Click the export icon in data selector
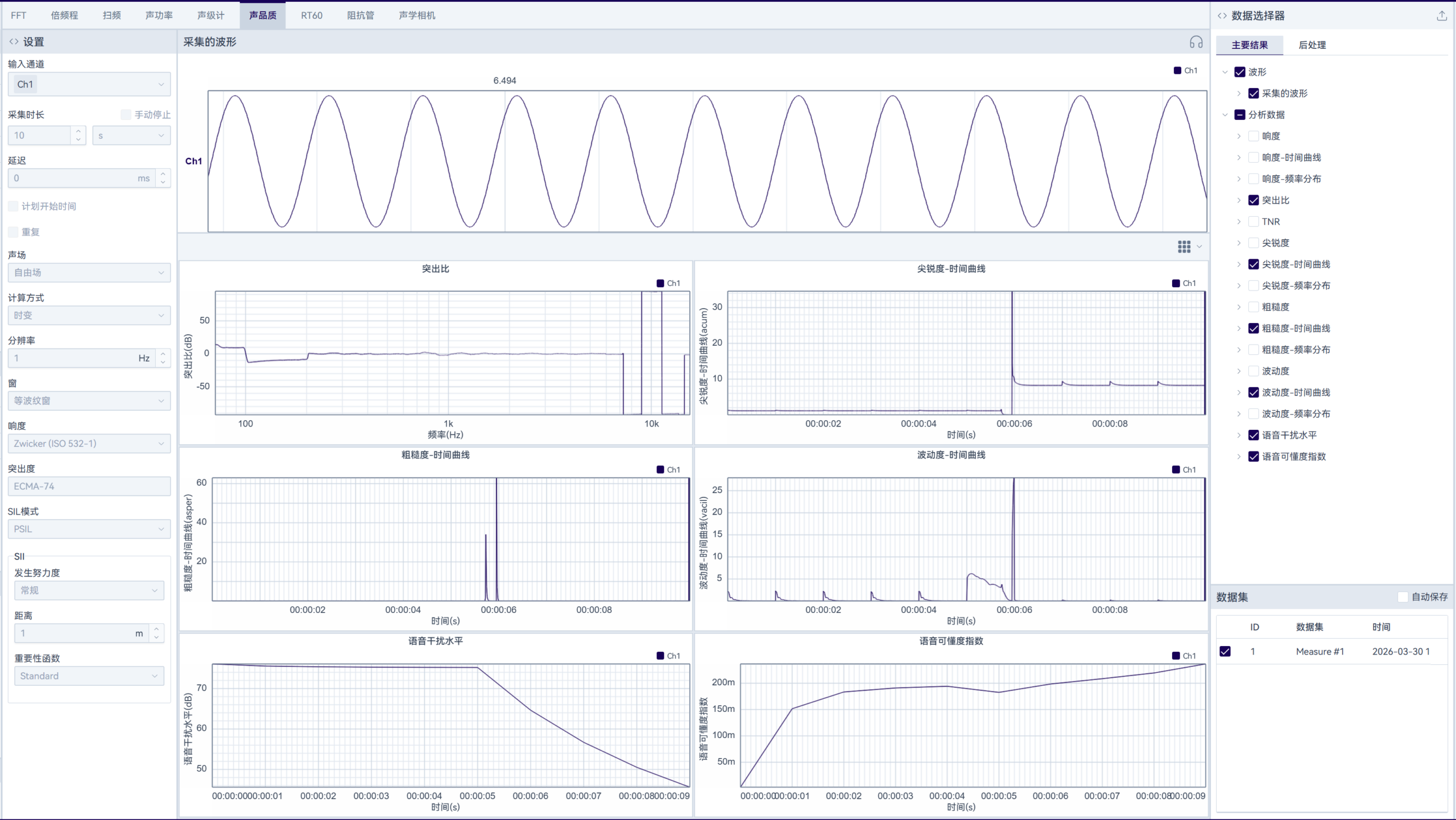1456x820 pixels. [x=1441, y=16]
